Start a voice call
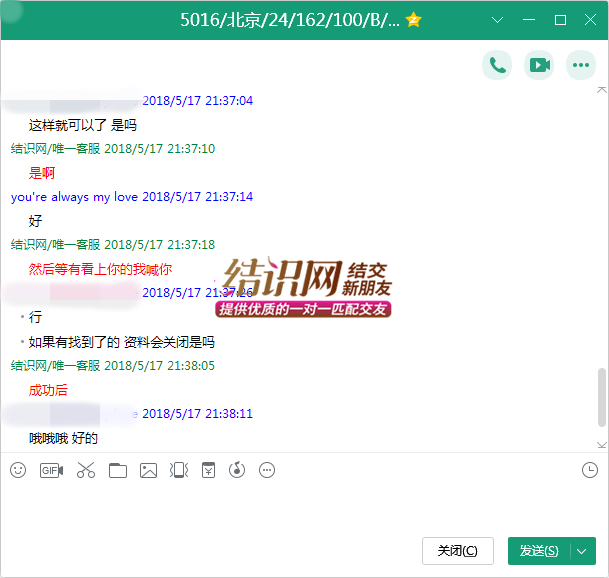The height and width of the screenshot is (578, 609). 497,65
